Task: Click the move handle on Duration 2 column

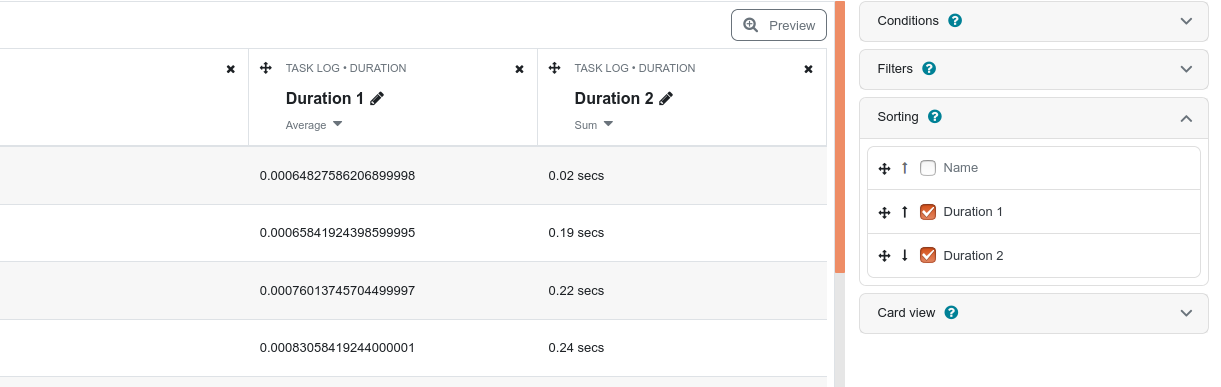Action: (554, 68)
